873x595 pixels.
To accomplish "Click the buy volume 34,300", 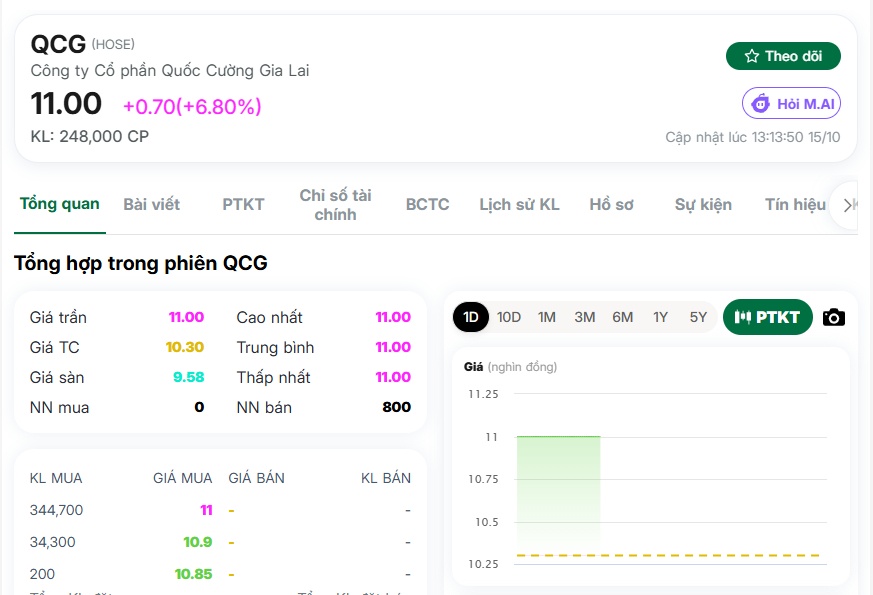I will coord(52,542).
